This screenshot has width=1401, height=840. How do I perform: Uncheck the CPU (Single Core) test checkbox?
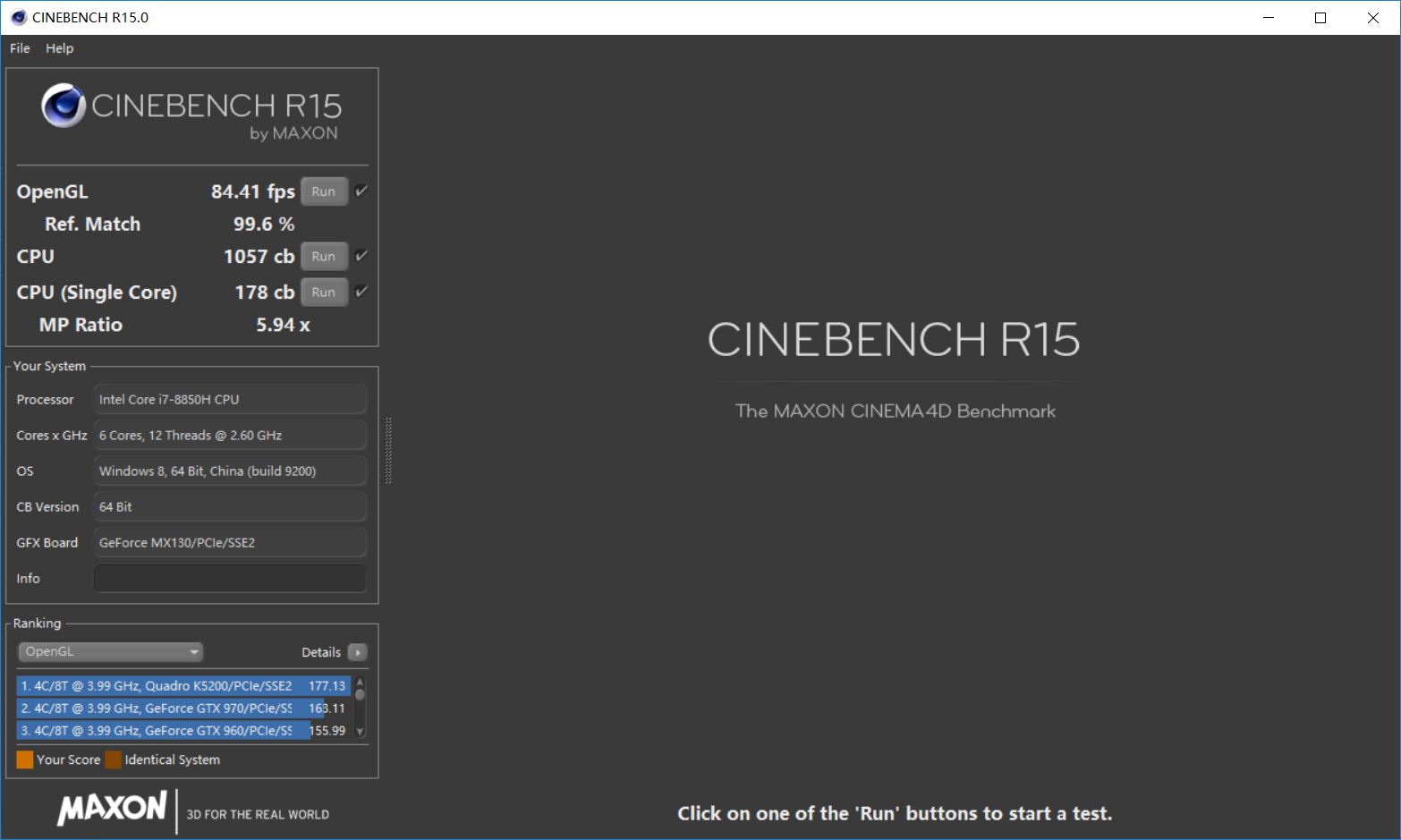pos(361,292)
